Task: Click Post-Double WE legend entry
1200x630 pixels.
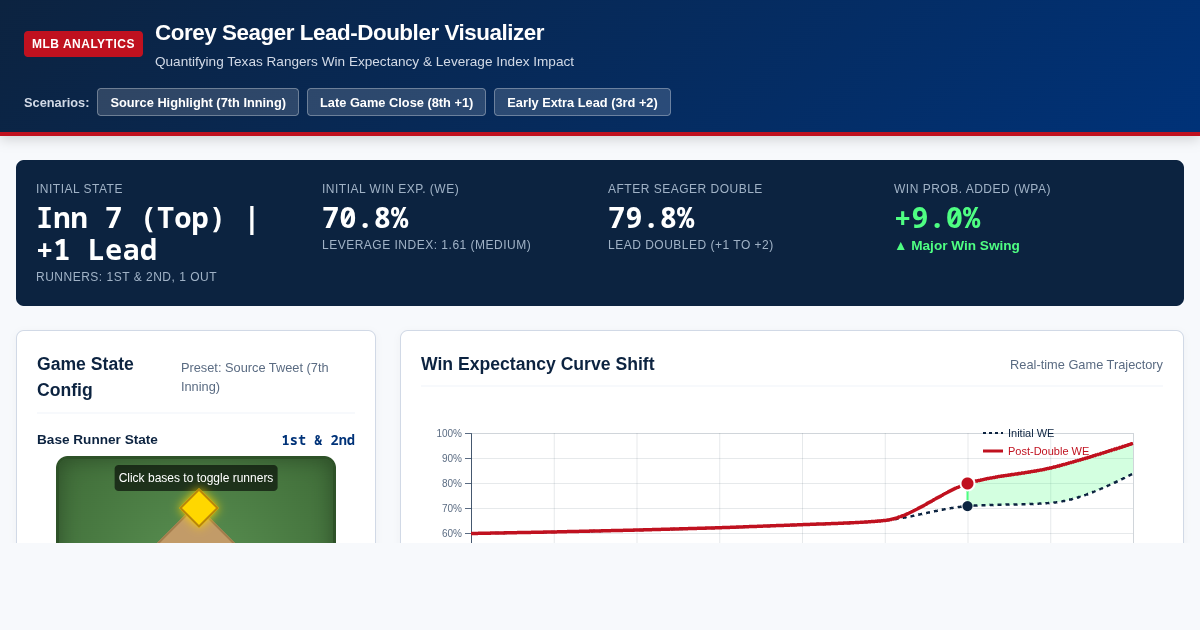Action: point(1036,451)
